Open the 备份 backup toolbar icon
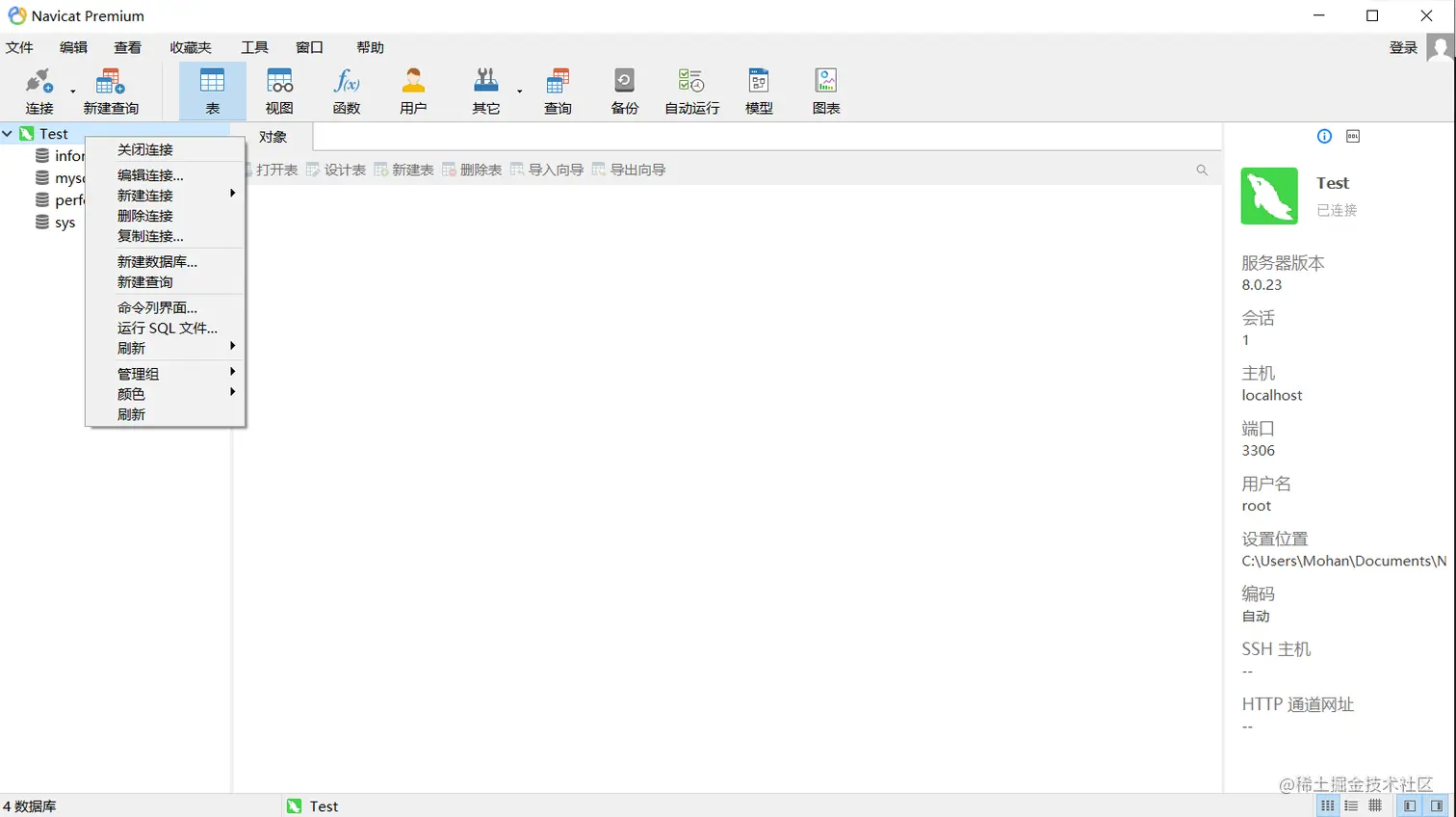Screen dimensions: 1456x817 click(624, 92)
